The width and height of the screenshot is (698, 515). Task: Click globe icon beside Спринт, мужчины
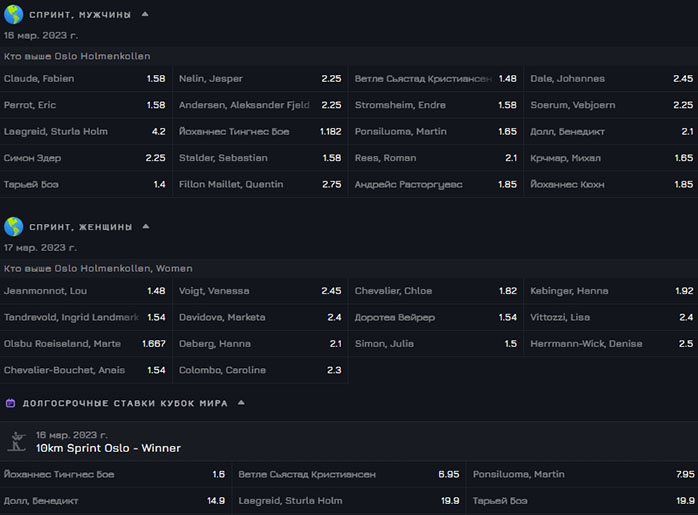tap(14, 14)
